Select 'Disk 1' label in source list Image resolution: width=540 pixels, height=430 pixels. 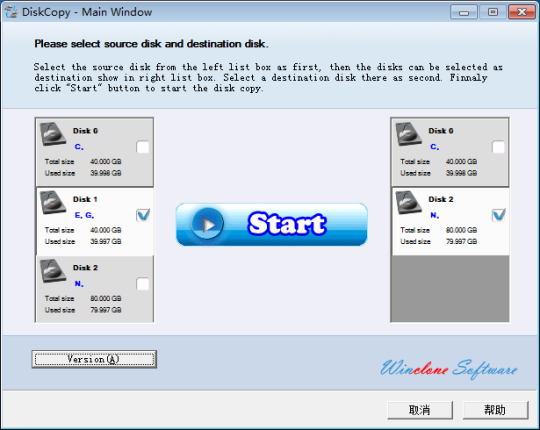pos(85,199)
